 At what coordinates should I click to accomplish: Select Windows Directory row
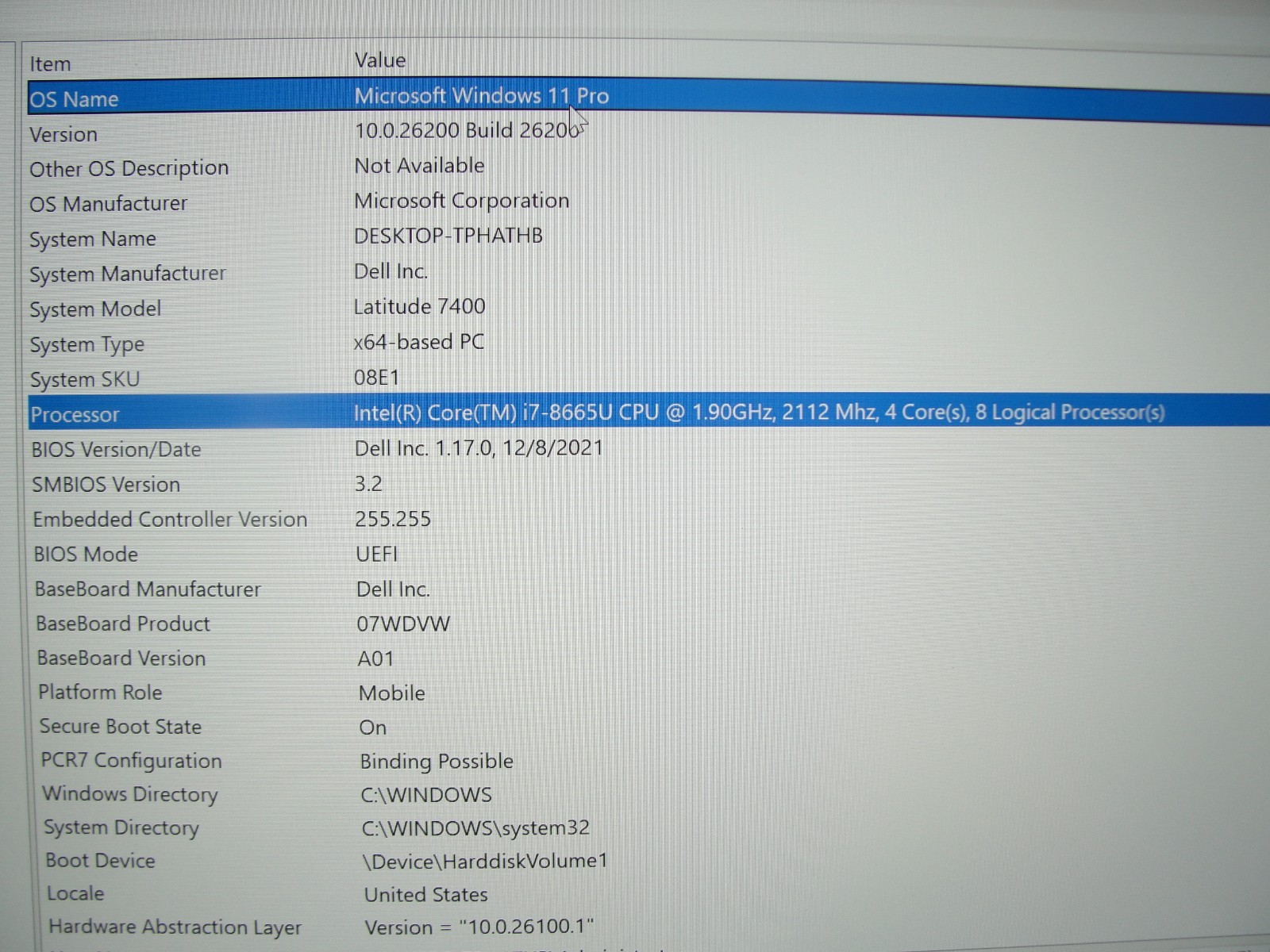[x=130, y=794]
